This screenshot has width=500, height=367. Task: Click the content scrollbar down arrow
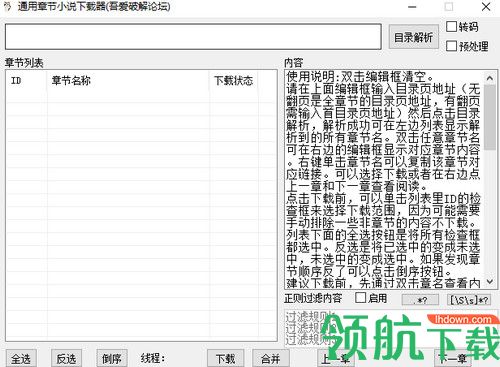(x=490, y=282)
